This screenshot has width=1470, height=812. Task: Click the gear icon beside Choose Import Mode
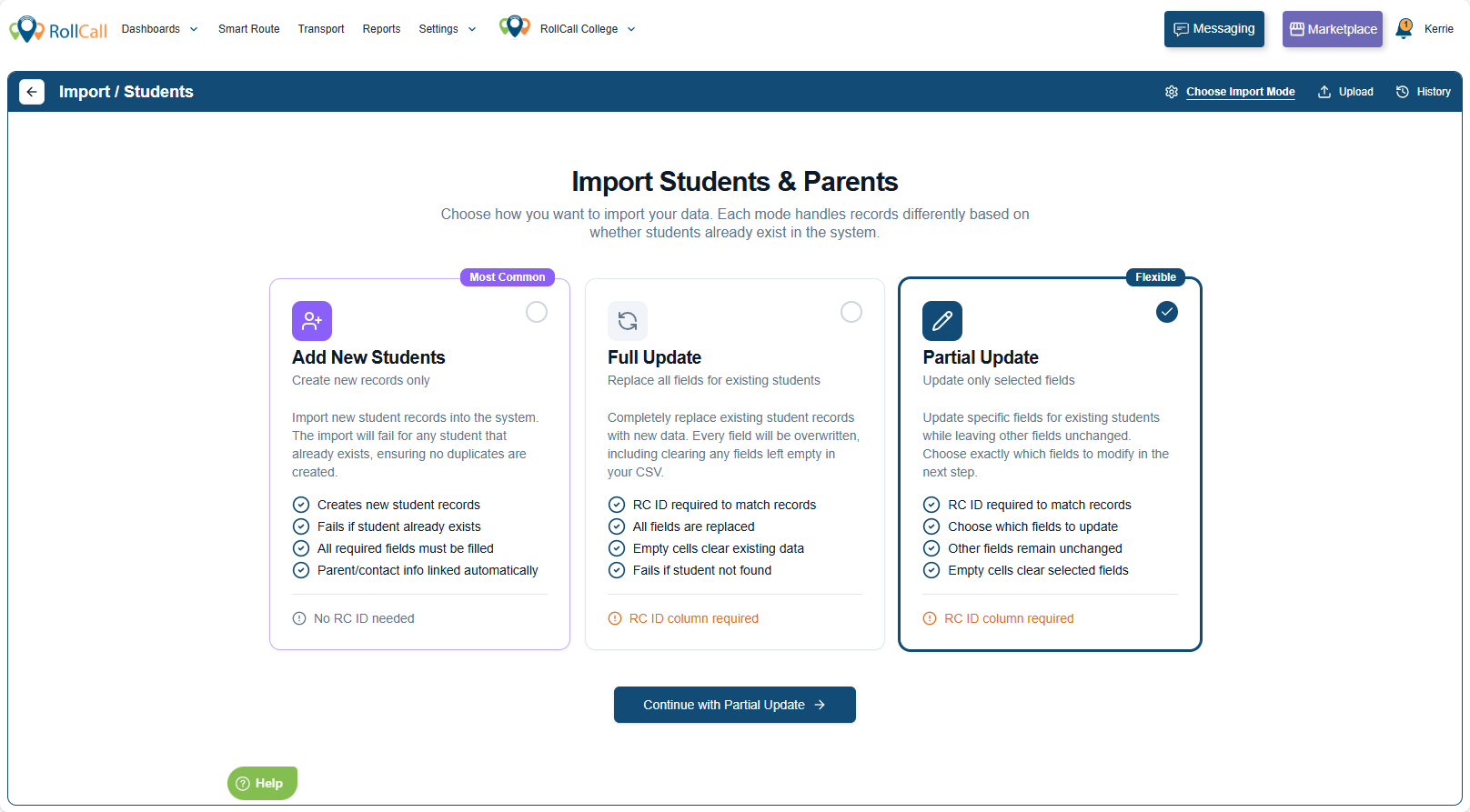pos(1172,92)
